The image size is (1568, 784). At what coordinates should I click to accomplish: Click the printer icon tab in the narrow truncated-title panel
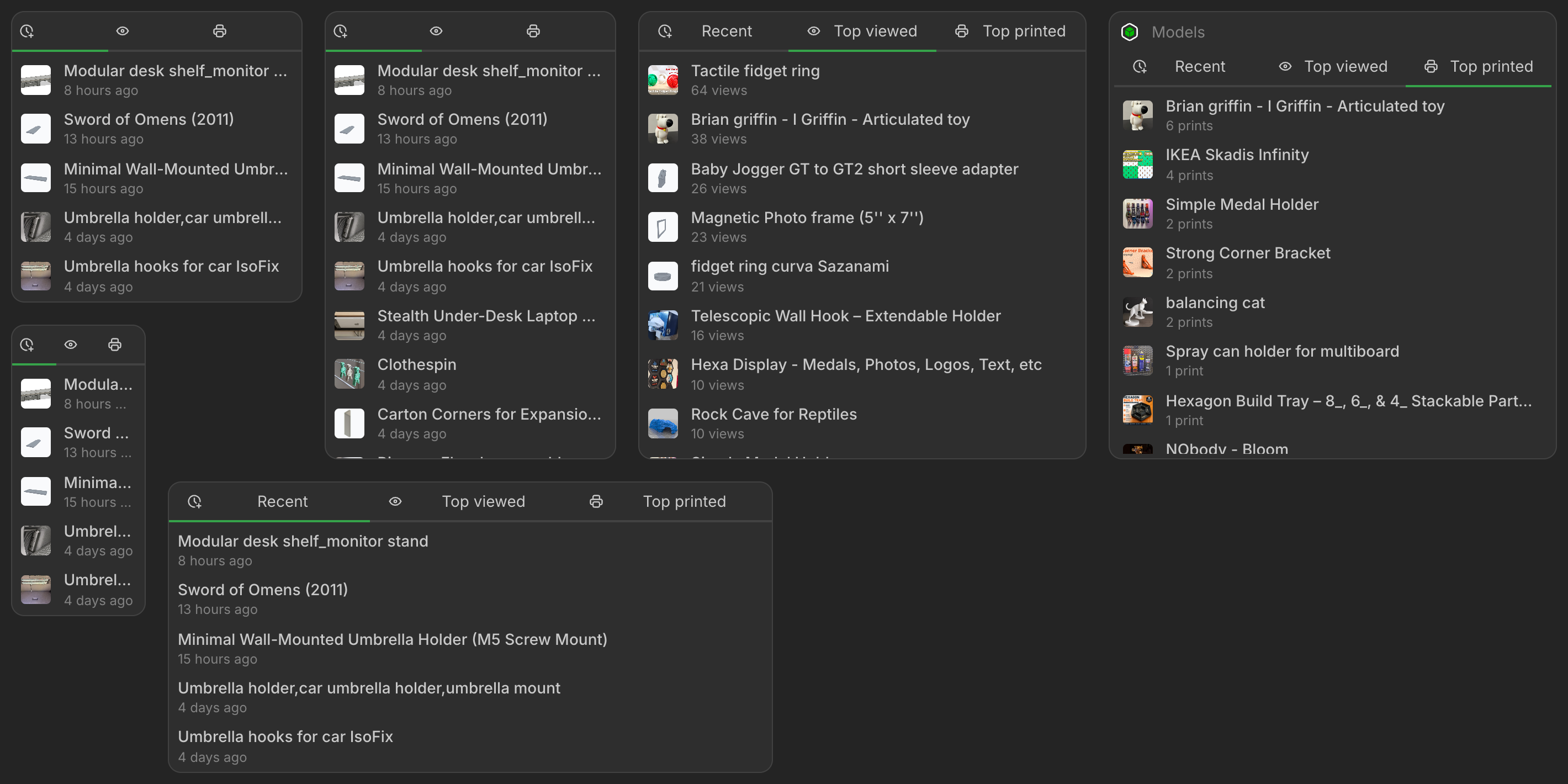point(115,345)
